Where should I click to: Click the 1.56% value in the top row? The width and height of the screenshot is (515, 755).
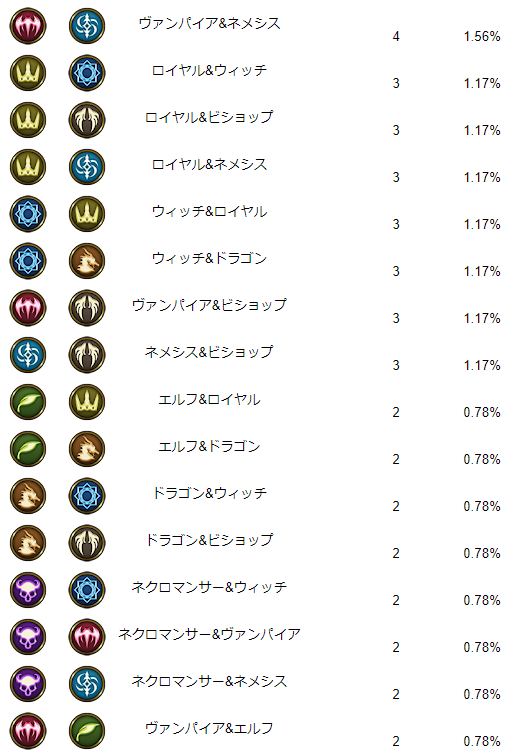[x=482, y=37]
